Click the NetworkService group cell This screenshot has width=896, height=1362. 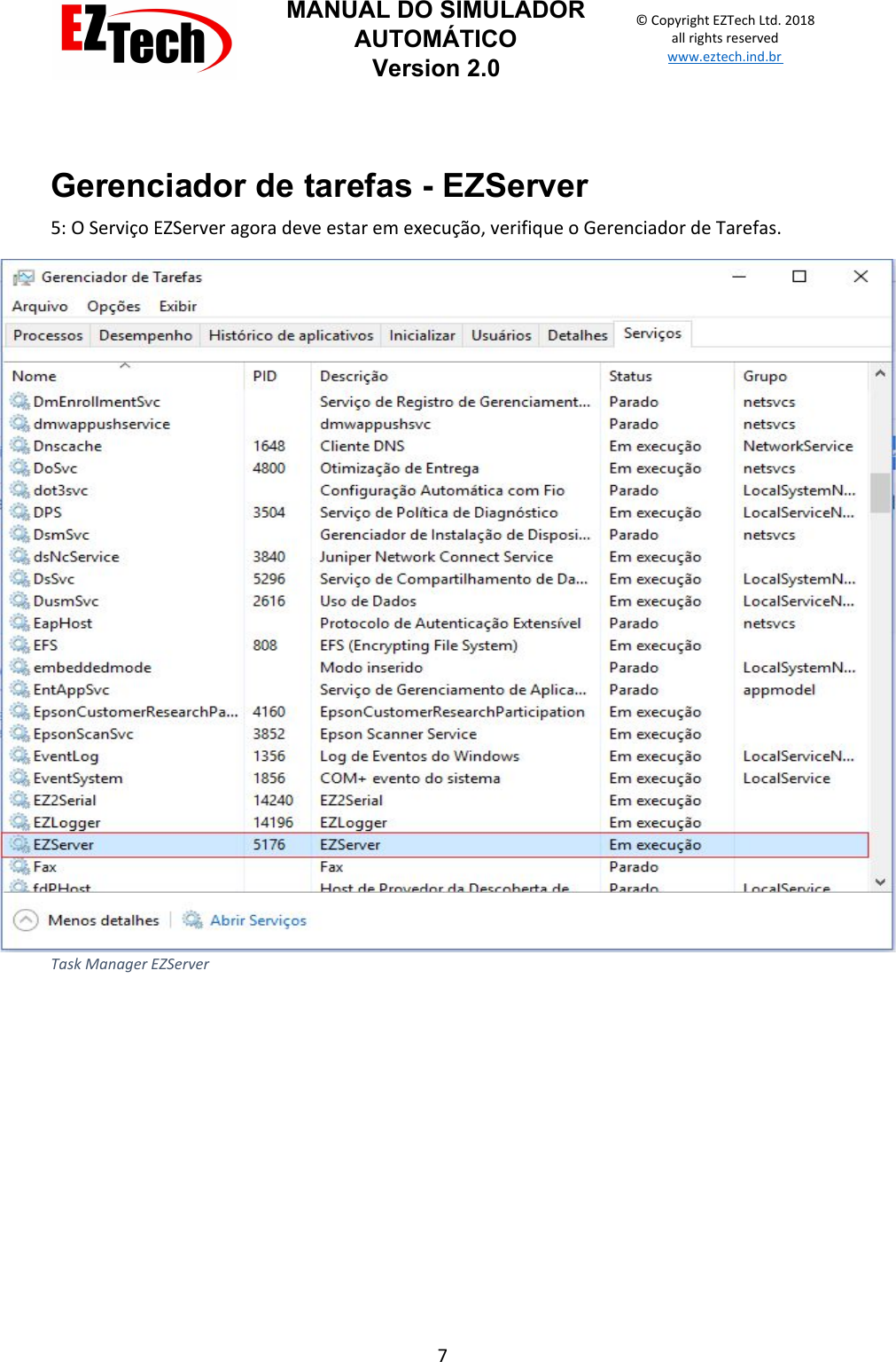coord(798,446)
